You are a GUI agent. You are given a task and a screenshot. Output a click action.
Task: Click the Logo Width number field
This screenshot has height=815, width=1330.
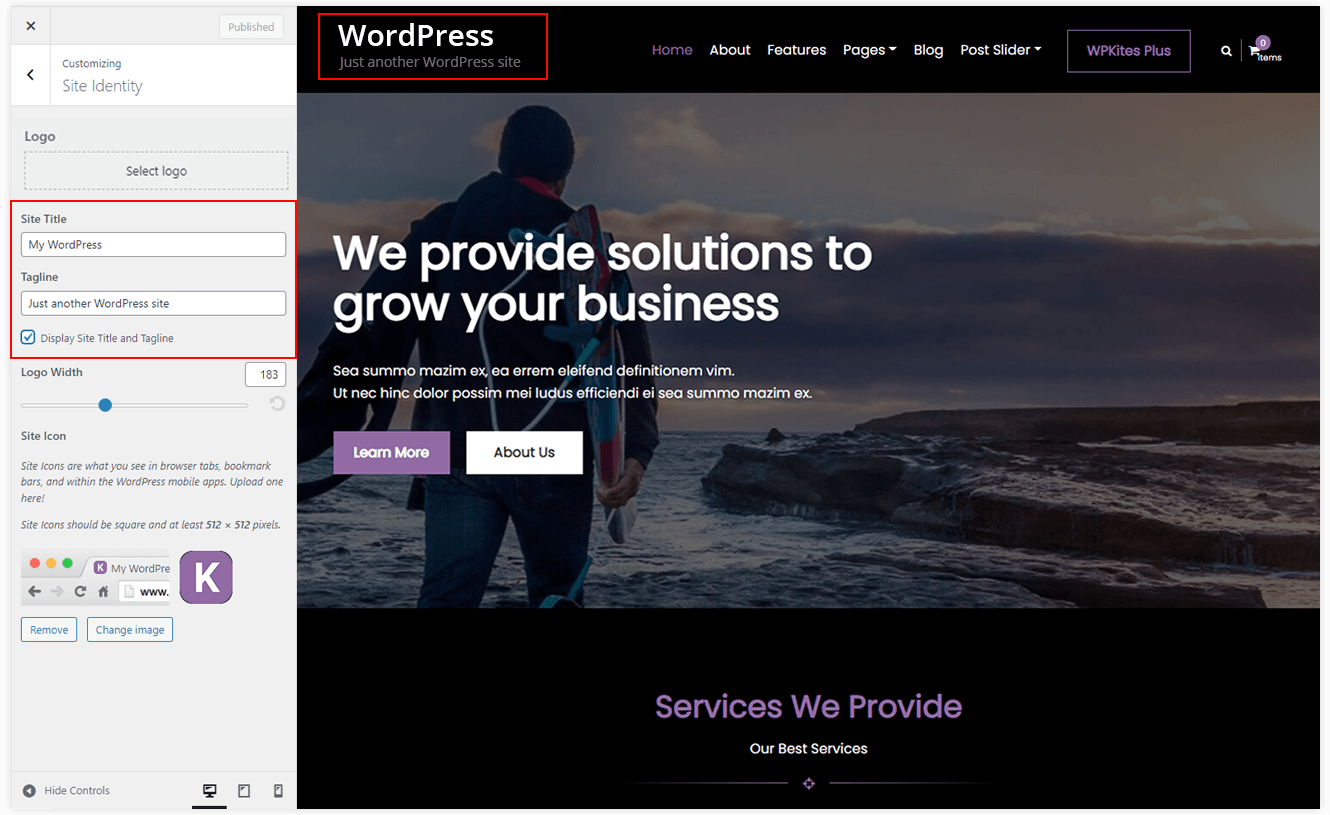tap(266, 375)
